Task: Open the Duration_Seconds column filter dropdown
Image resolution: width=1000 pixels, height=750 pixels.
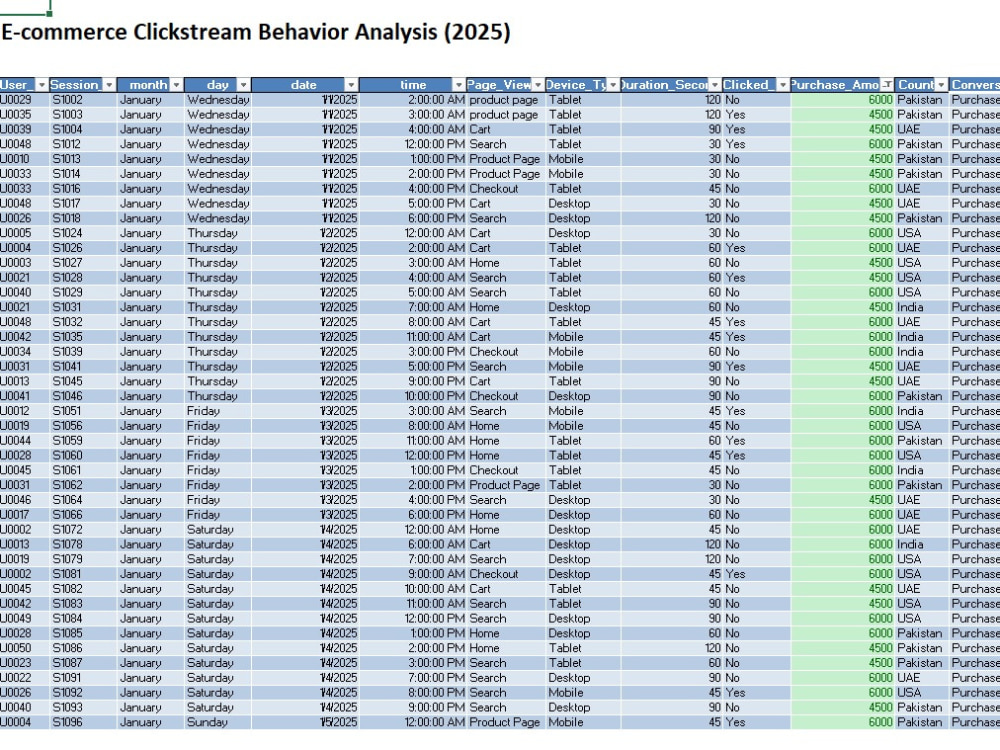Action: point(714,85)
